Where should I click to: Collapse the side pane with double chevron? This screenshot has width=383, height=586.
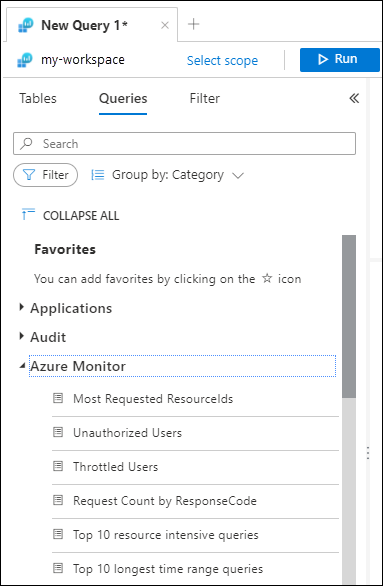click(x=354, y=98)
